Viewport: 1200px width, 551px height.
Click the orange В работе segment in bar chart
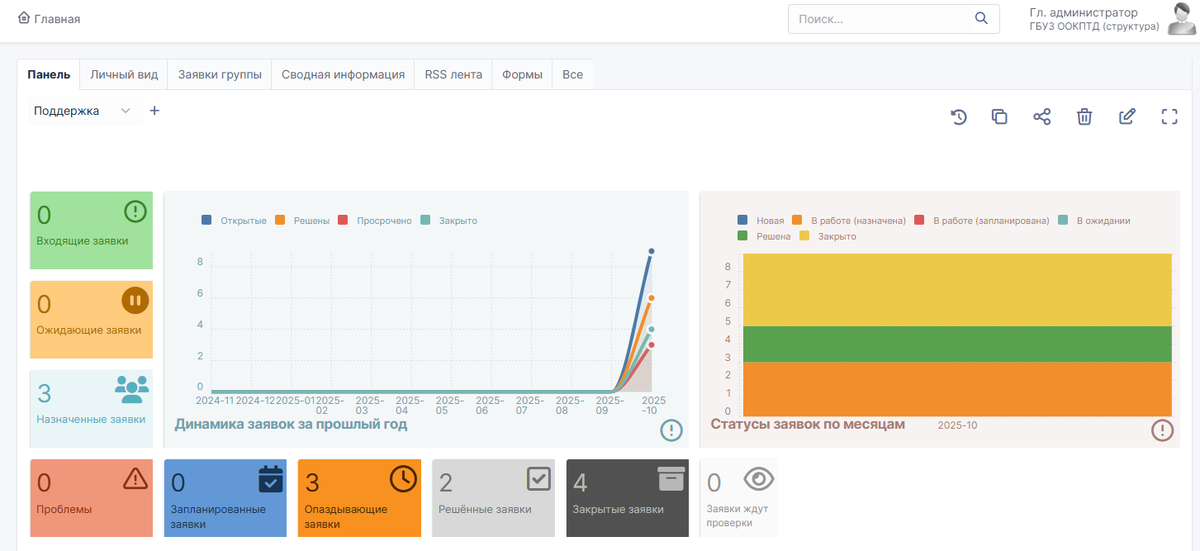(955, 389)
